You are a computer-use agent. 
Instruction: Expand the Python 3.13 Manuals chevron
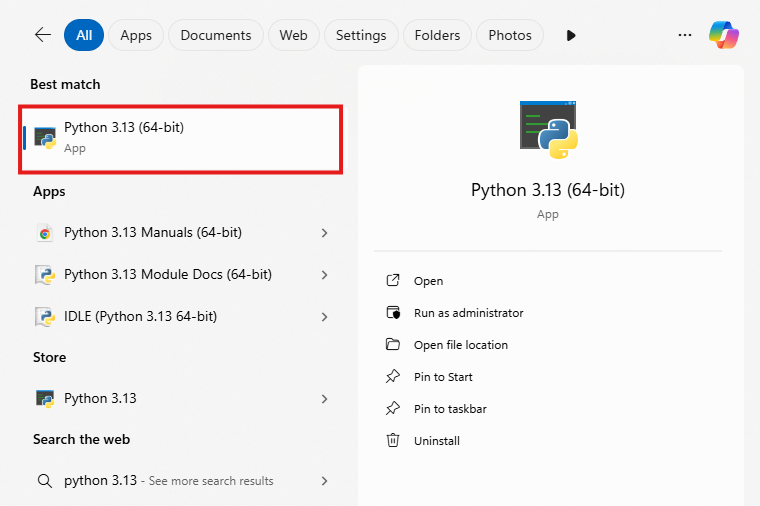point(324,233)
